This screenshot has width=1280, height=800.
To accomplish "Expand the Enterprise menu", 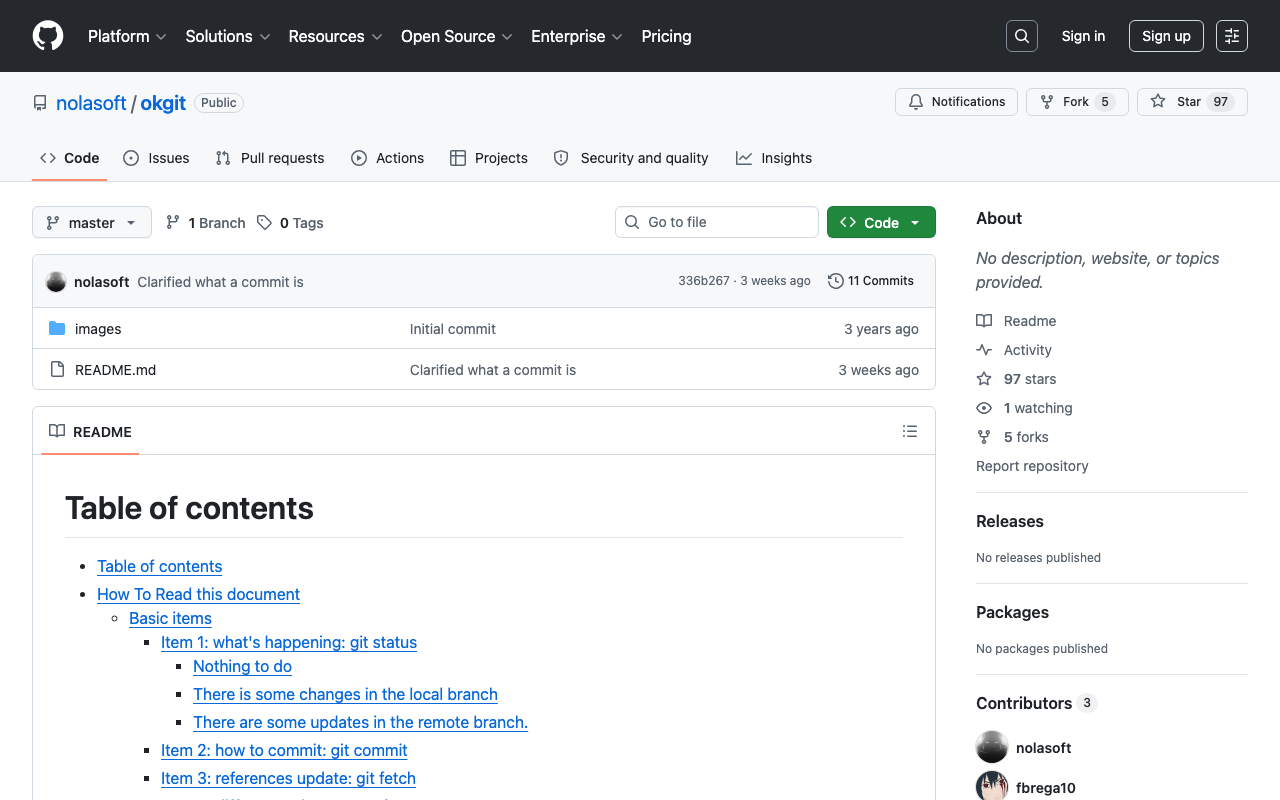I will 577,36.
